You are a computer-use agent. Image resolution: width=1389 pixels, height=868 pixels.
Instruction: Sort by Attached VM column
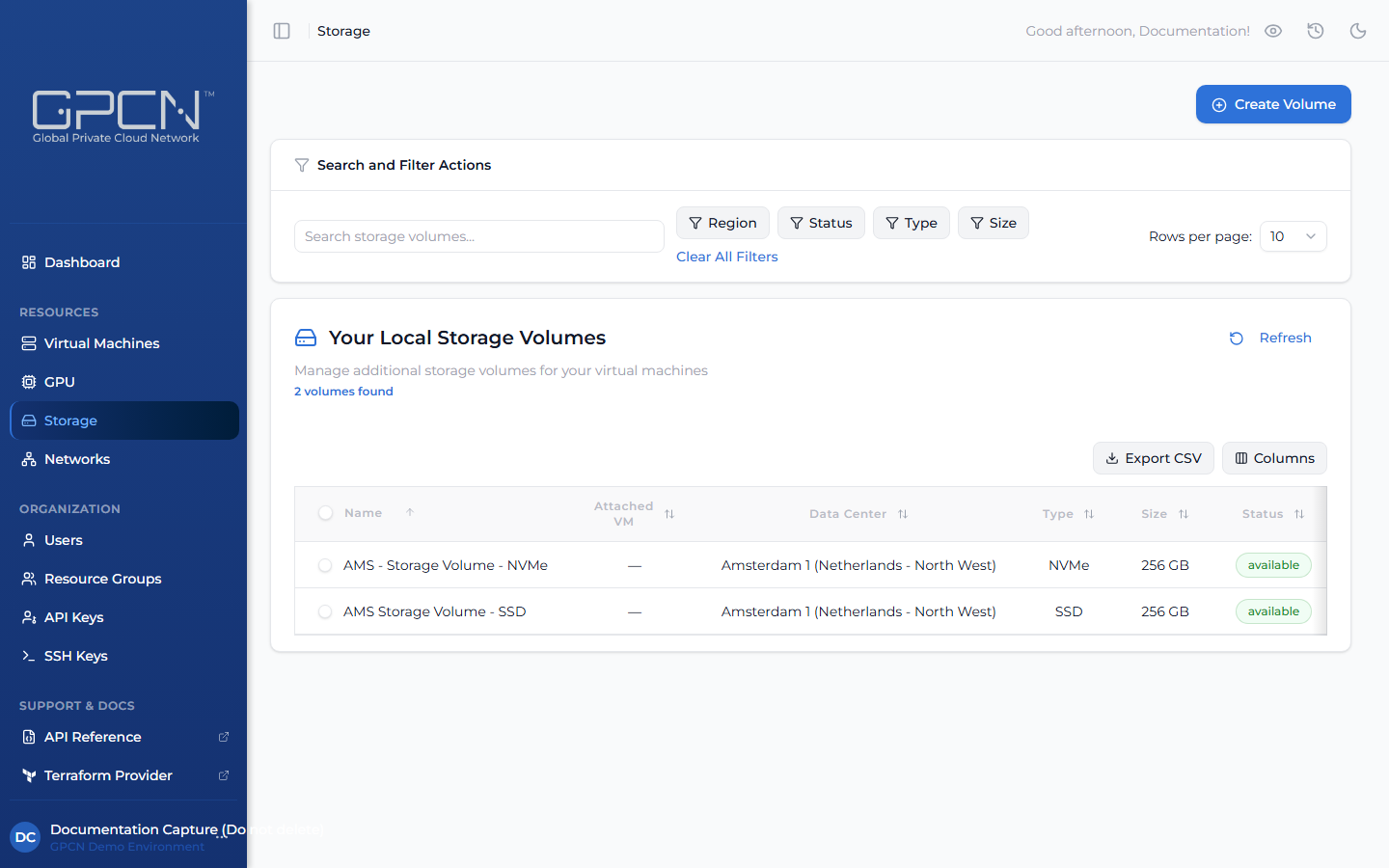(669, 514)
